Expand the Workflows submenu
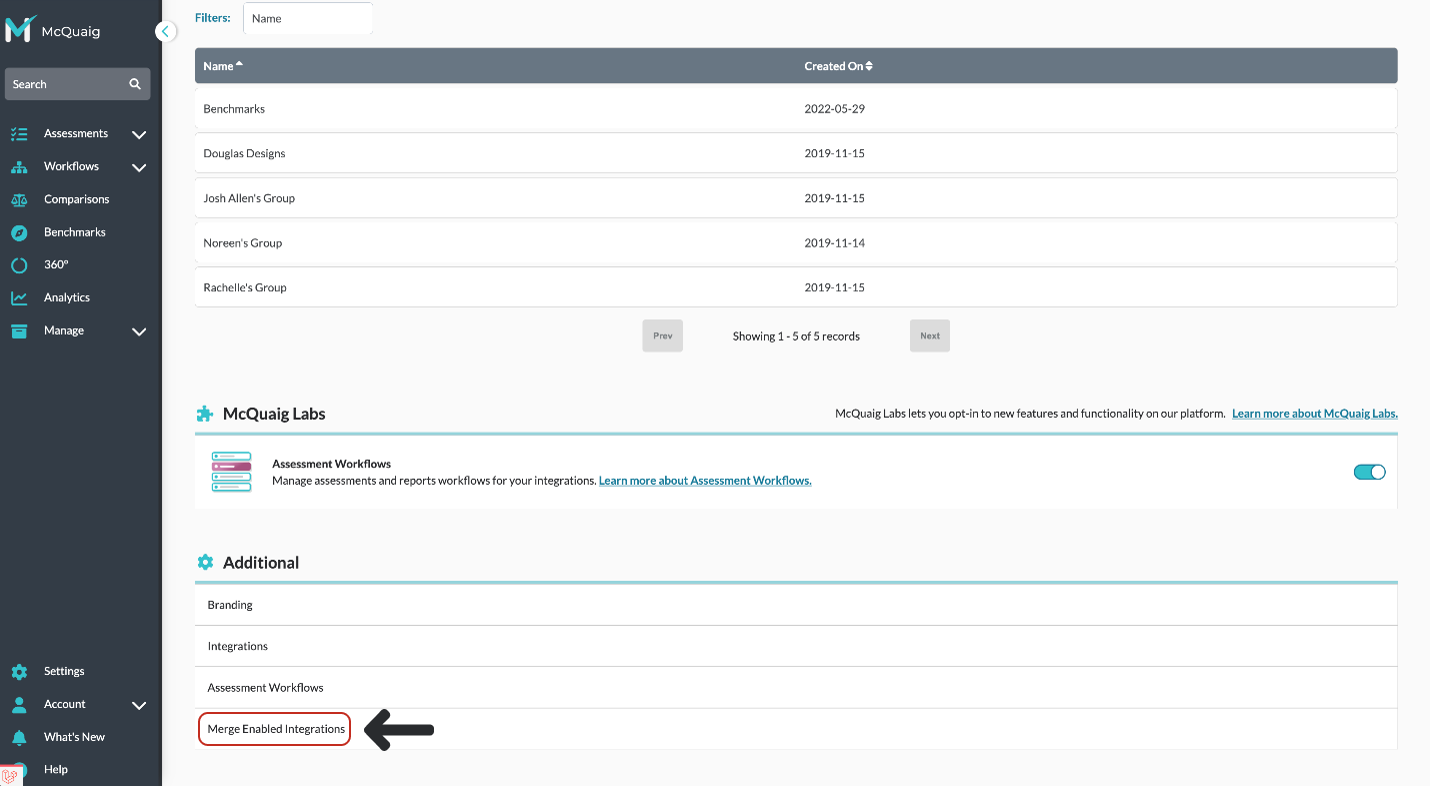Image resolution: width=1430 pixels, height=786 pixels. (x=139, y=167)
